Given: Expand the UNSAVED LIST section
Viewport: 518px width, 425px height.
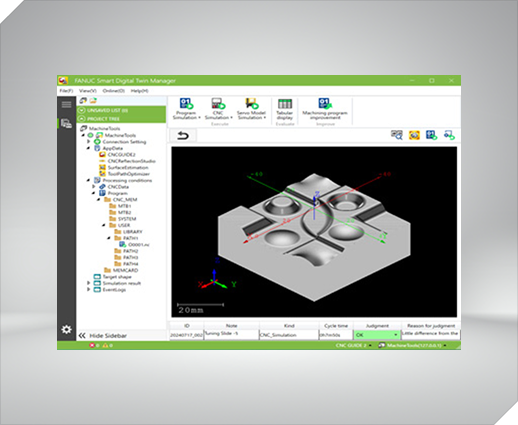Looking at the screenshot, I should pyautogui.click(x=82, y=110).
